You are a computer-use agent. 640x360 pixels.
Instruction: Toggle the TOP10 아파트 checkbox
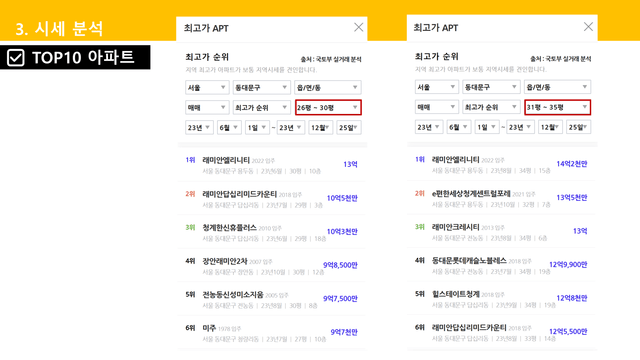pyautogui.click(x=16, y=58)
